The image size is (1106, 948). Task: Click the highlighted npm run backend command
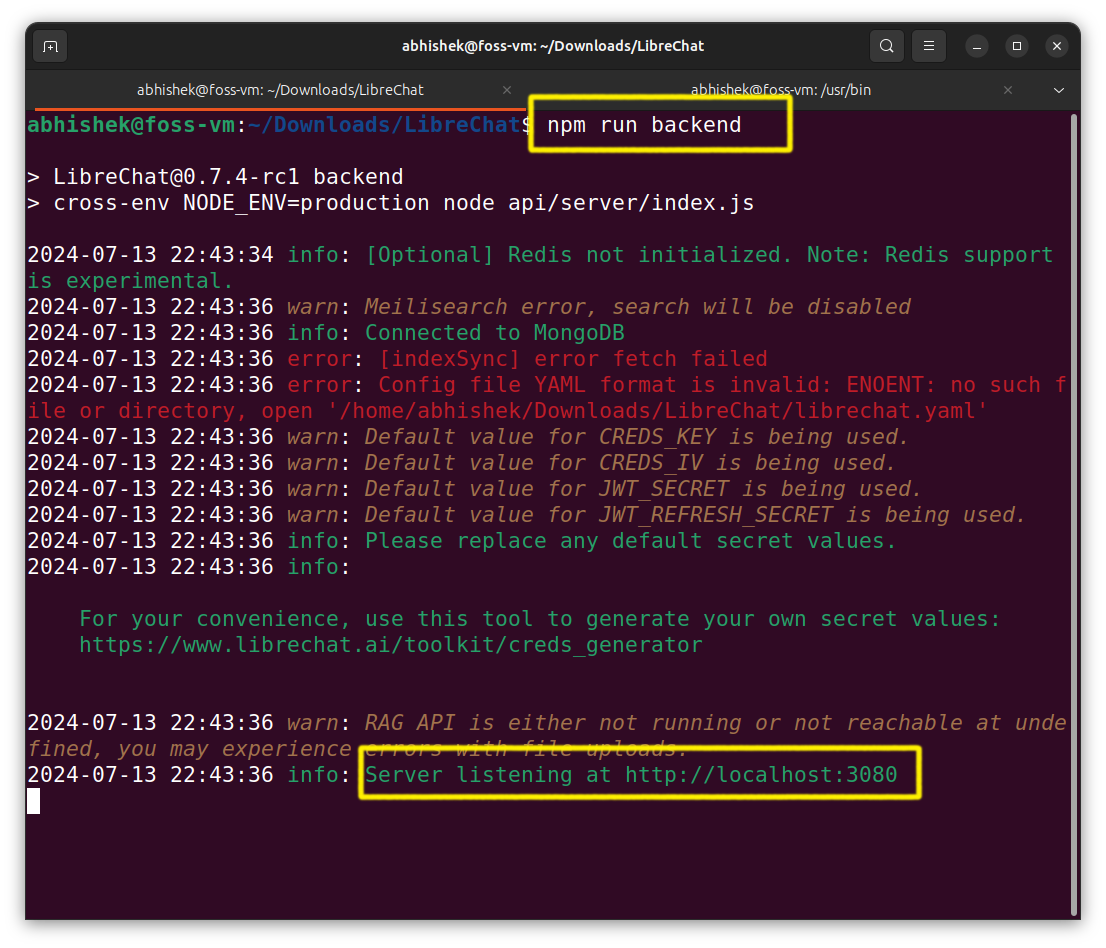click(660, 125)
